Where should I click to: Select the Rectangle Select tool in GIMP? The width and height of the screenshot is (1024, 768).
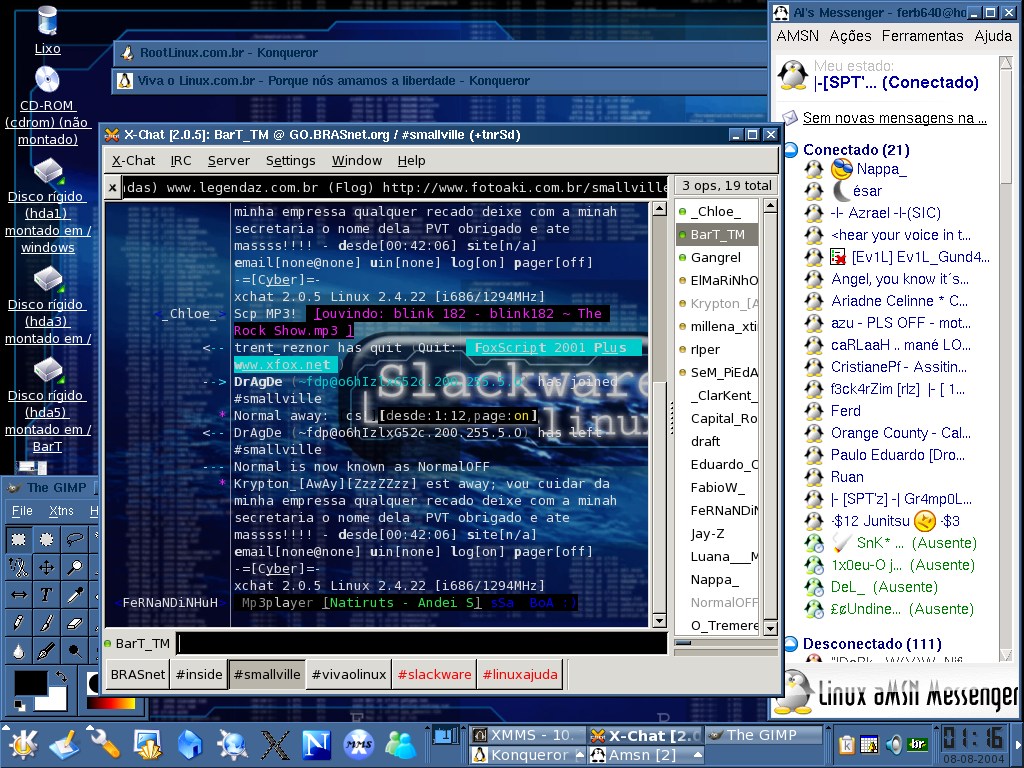click(x=18, y=539)
